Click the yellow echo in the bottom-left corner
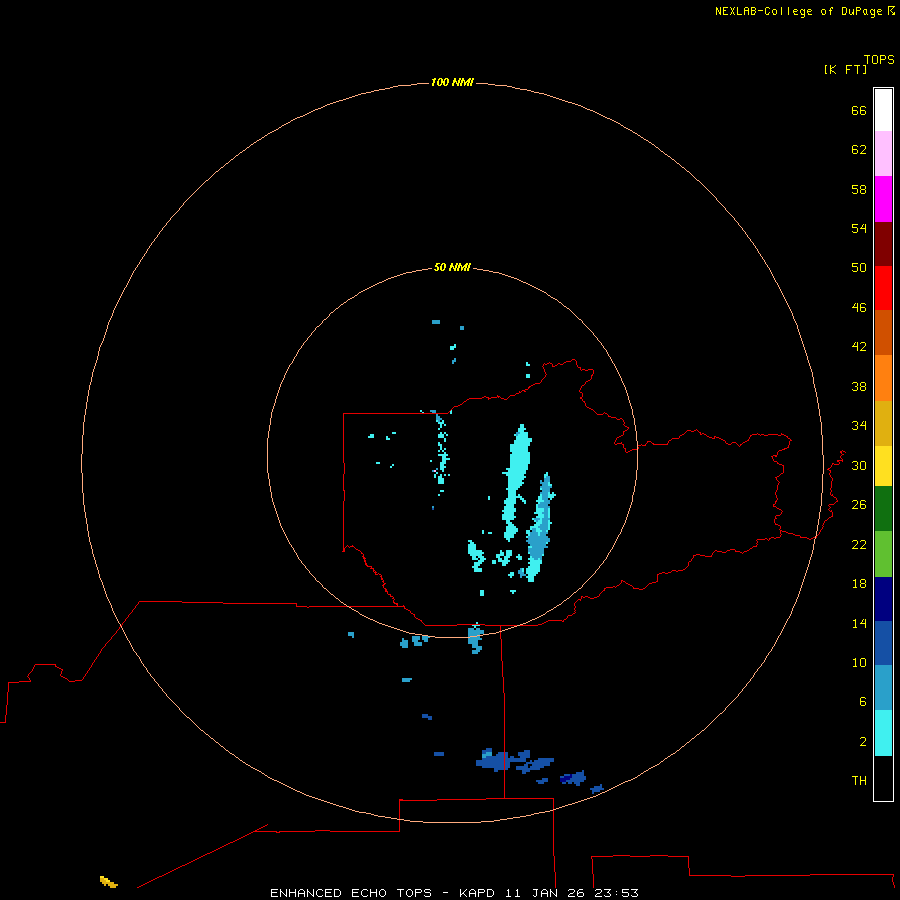Viewport: 900px width, 900px height. [x=108, y=882]
